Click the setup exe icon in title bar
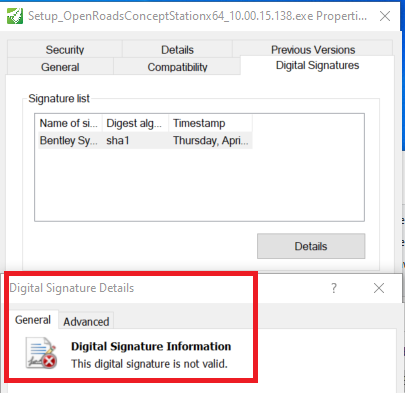 15,16
